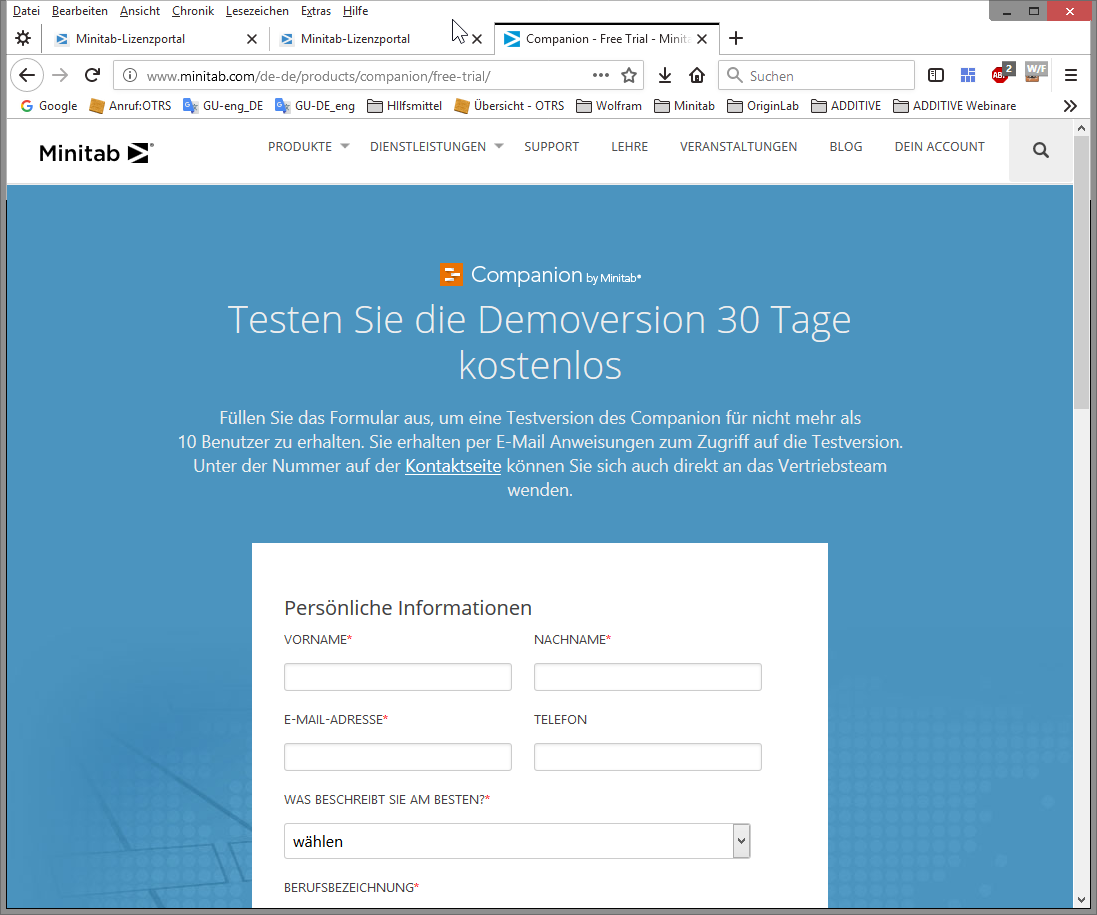The image size is (1097, 915).
Task: Open the Anruf:OTRS bookmark
Action: pos(130,106)
